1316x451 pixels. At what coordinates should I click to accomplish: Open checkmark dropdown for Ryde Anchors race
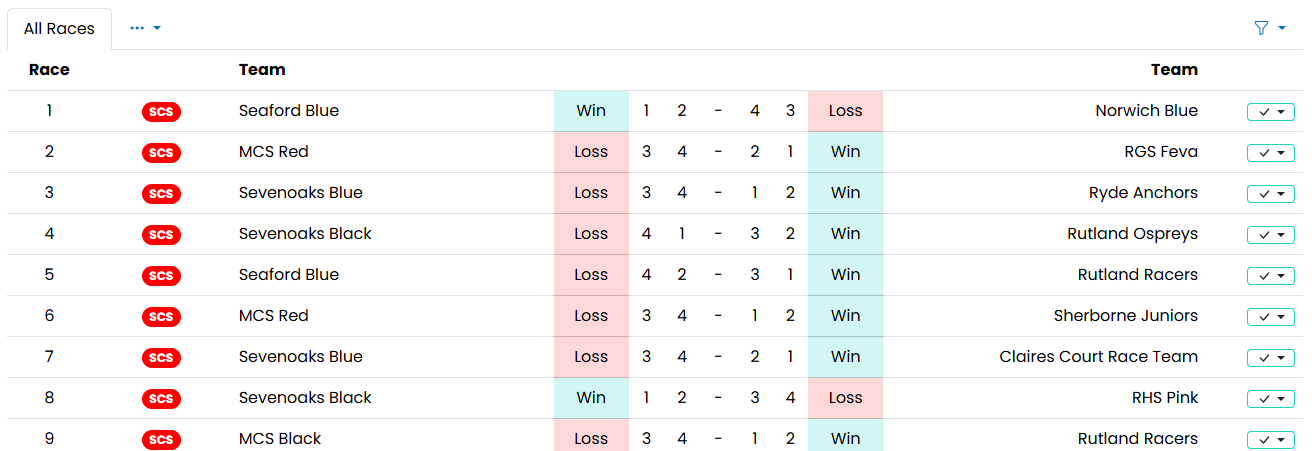[1270, 194]
